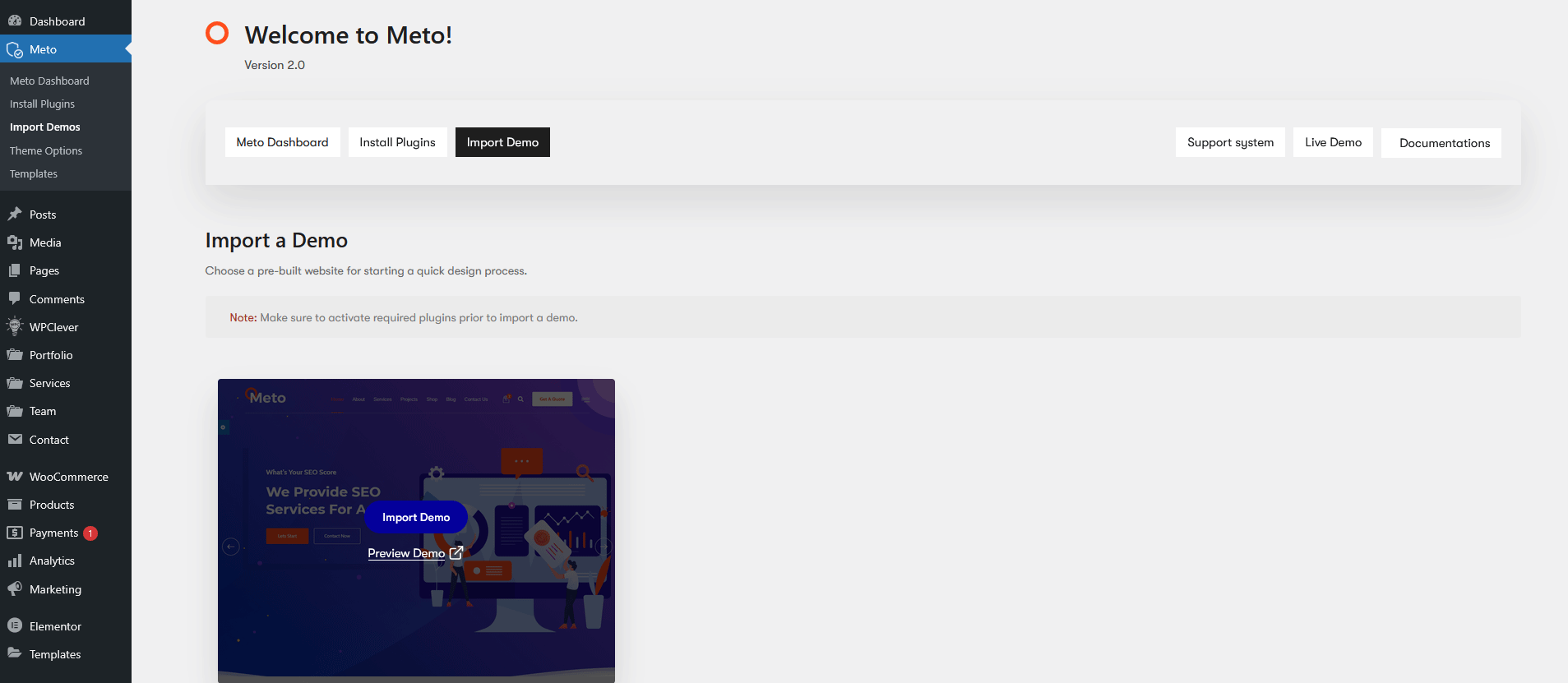
Task: Select Import Demos in sidebar submenu
Action: coord(44,127)
